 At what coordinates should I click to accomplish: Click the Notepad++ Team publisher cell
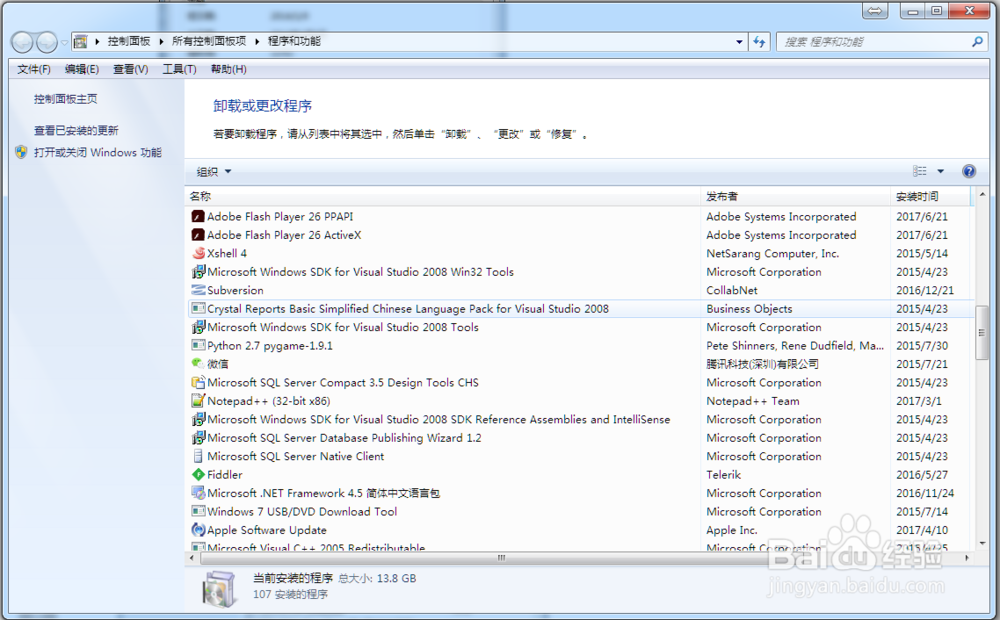(x=753, y=401)
